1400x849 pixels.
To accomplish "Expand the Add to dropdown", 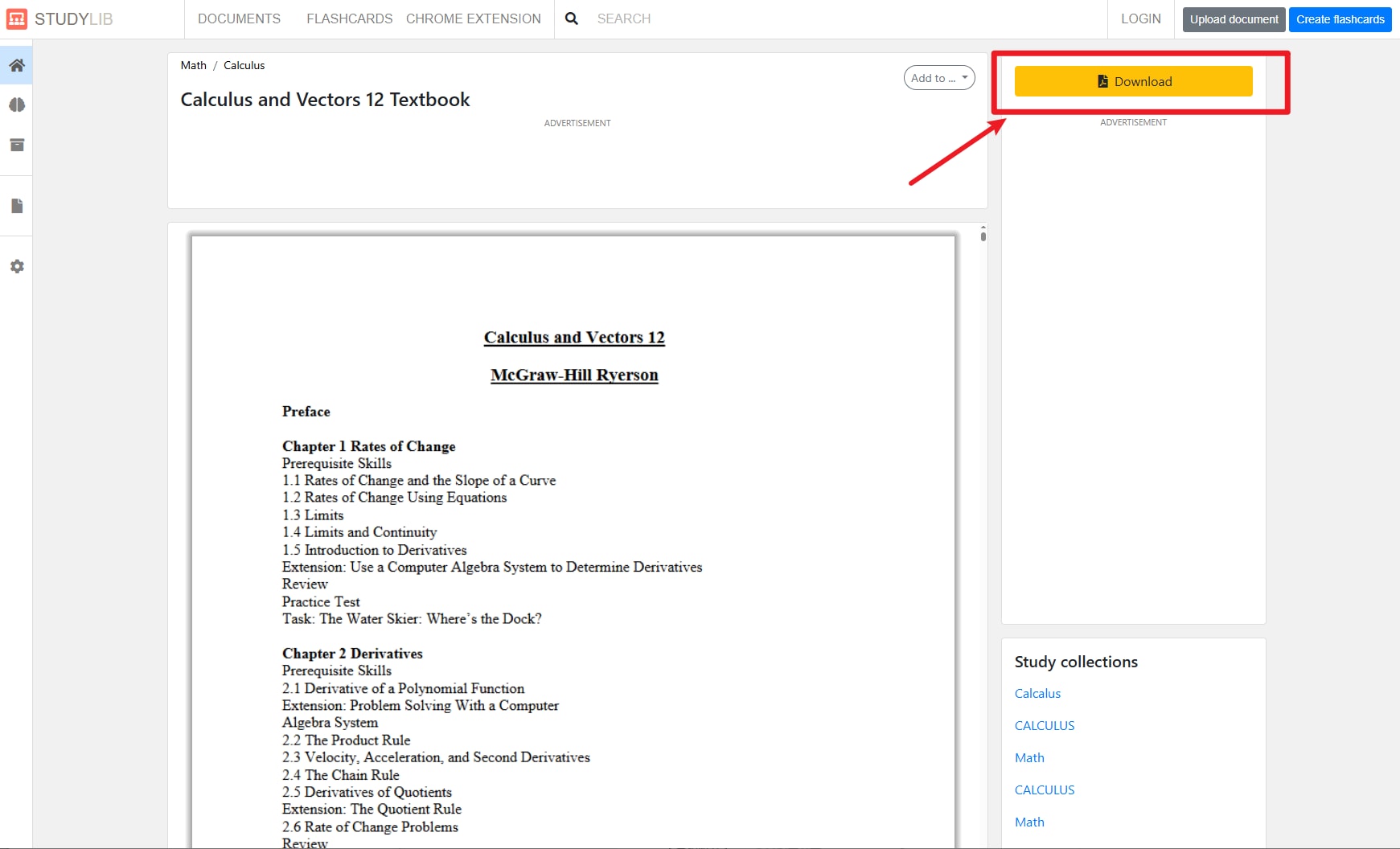I will (x=939, y=78).
